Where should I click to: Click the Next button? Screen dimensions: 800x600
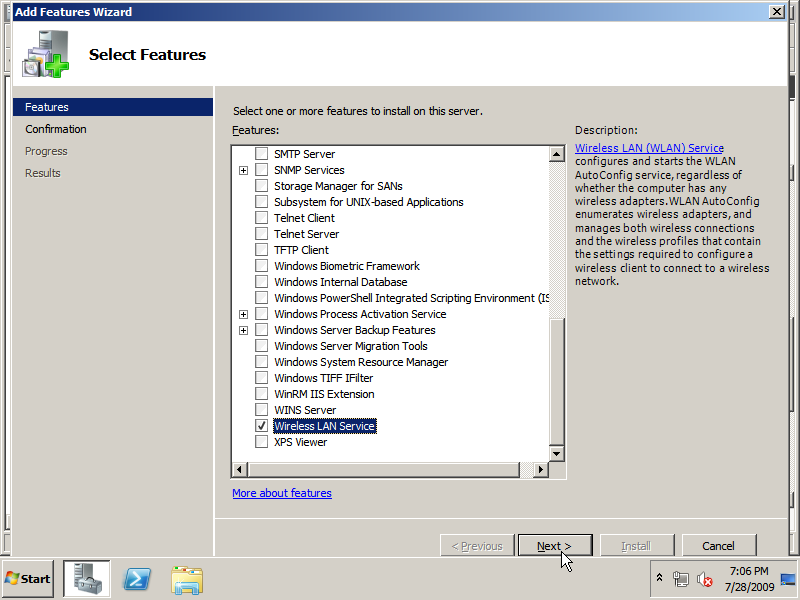pyautogui.click(x=555, y=545)
